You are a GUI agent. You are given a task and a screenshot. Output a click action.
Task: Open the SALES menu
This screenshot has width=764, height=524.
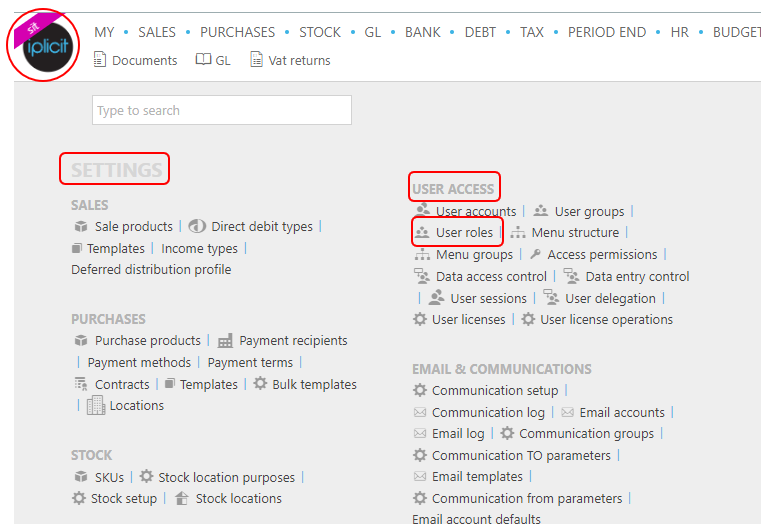click(157, 32)
